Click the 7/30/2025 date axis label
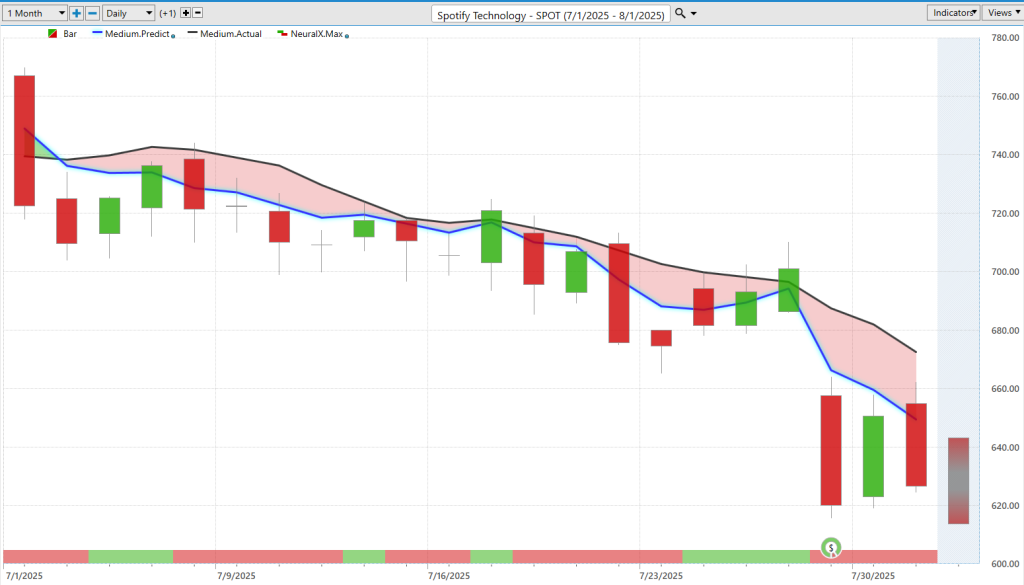The image size is (1024, 585). 873,576
